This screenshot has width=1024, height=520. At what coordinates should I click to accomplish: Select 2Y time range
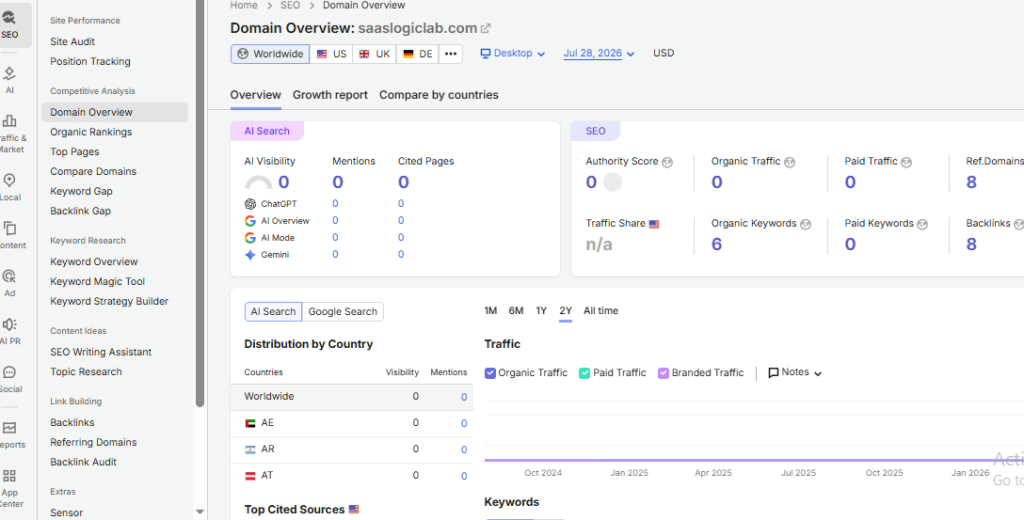(x=566, y=311)
